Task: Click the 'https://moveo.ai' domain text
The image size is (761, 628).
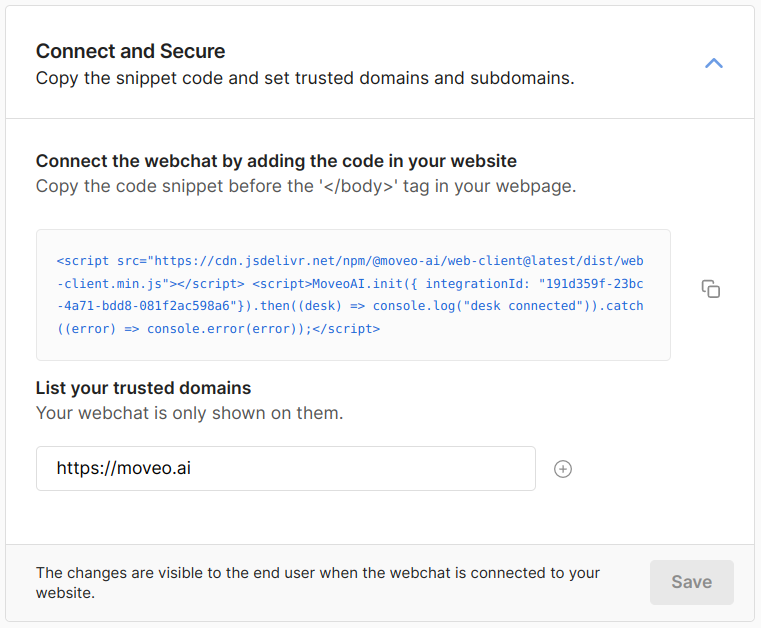Action: pyautogui.click(x=123, y=468)
